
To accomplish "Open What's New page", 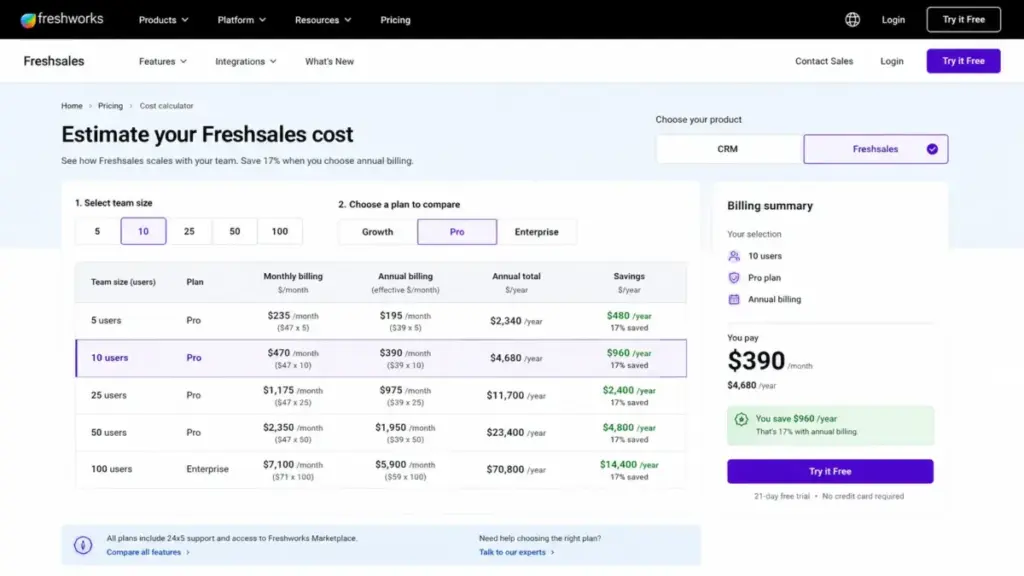I will 329,61.
